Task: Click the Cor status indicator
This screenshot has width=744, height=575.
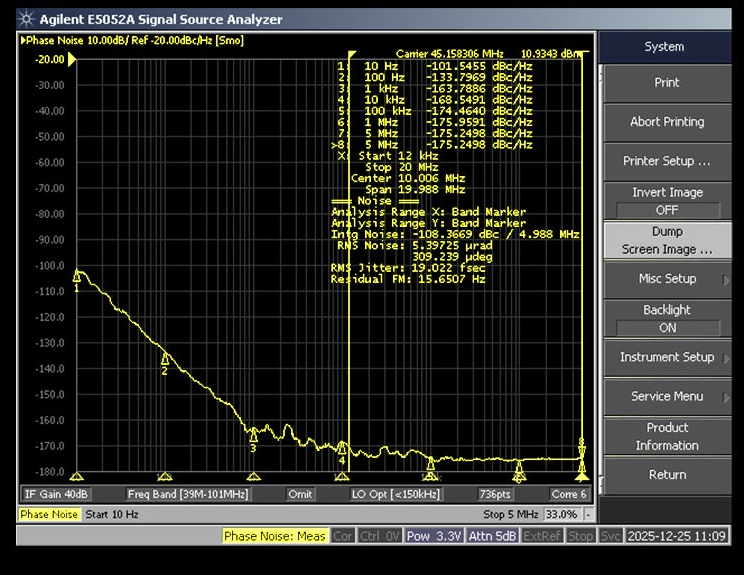Action: [343, 537]
